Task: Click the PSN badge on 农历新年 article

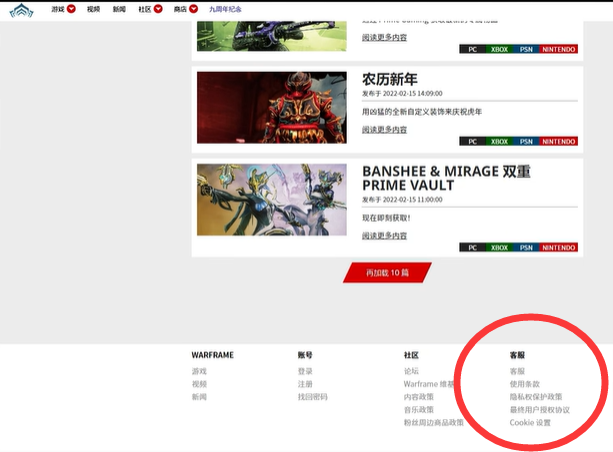Action: click(526, 142)
